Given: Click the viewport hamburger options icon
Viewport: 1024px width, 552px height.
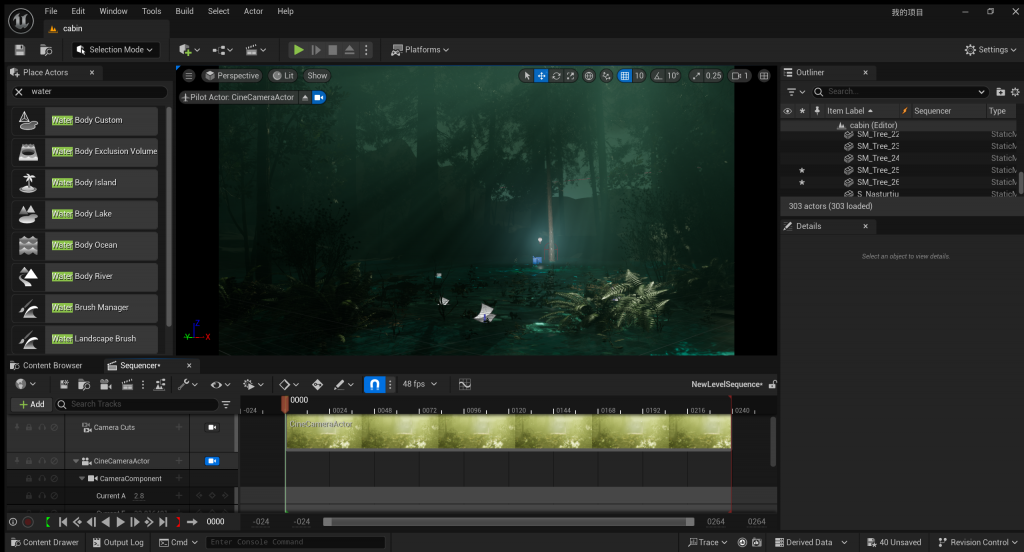Looking at the screenshot, I should click(189, 76).
